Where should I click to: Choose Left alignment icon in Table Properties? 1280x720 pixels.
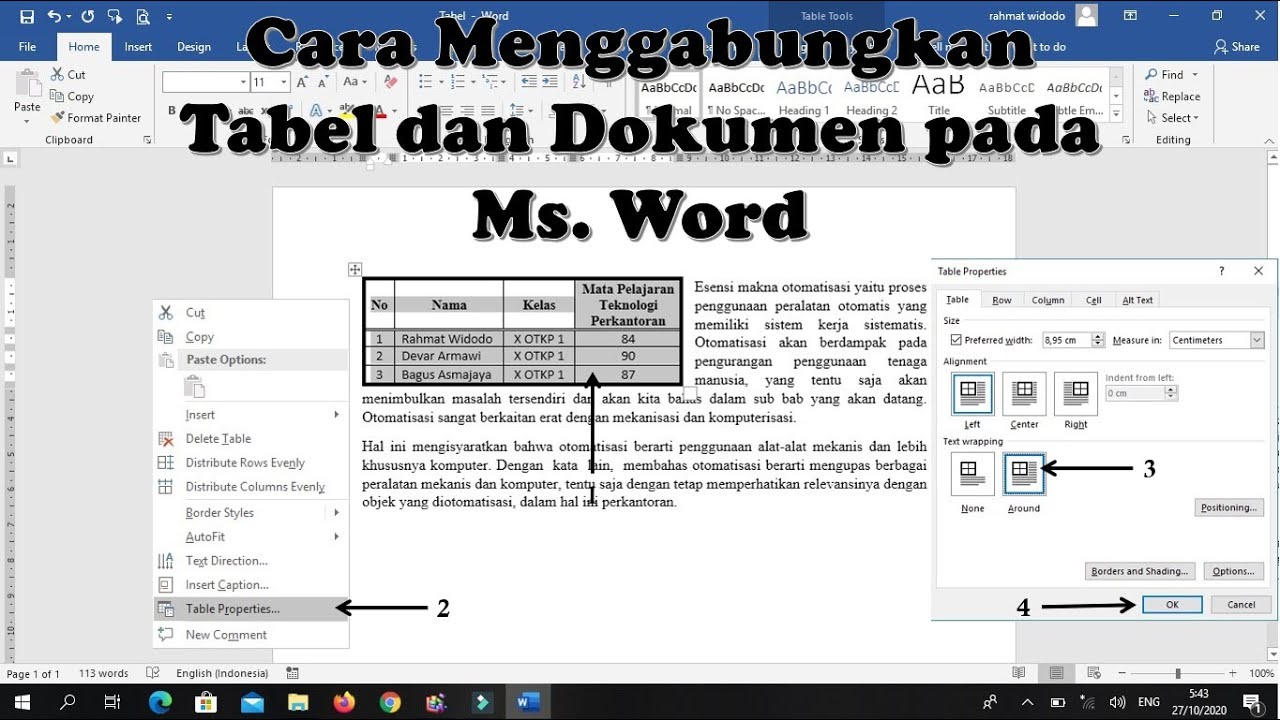973,394
